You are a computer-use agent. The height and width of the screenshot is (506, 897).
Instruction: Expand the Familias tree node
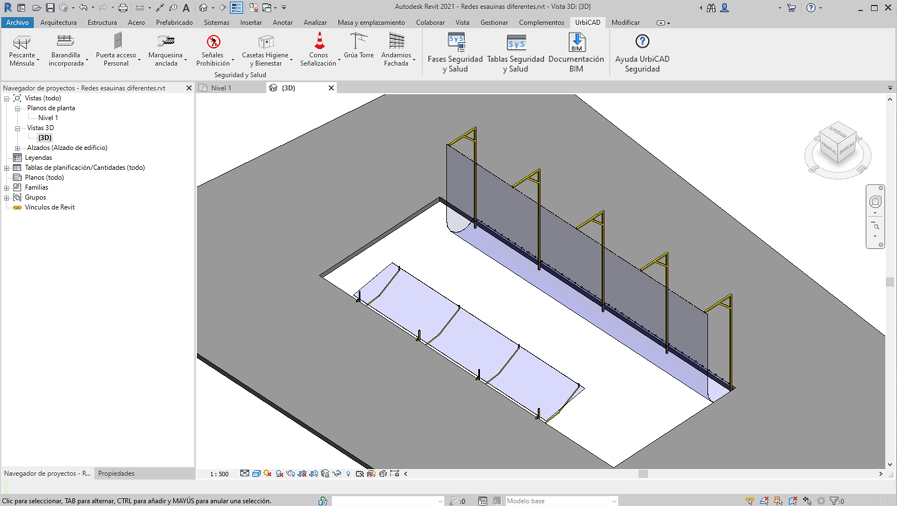(x=7, y=187)
